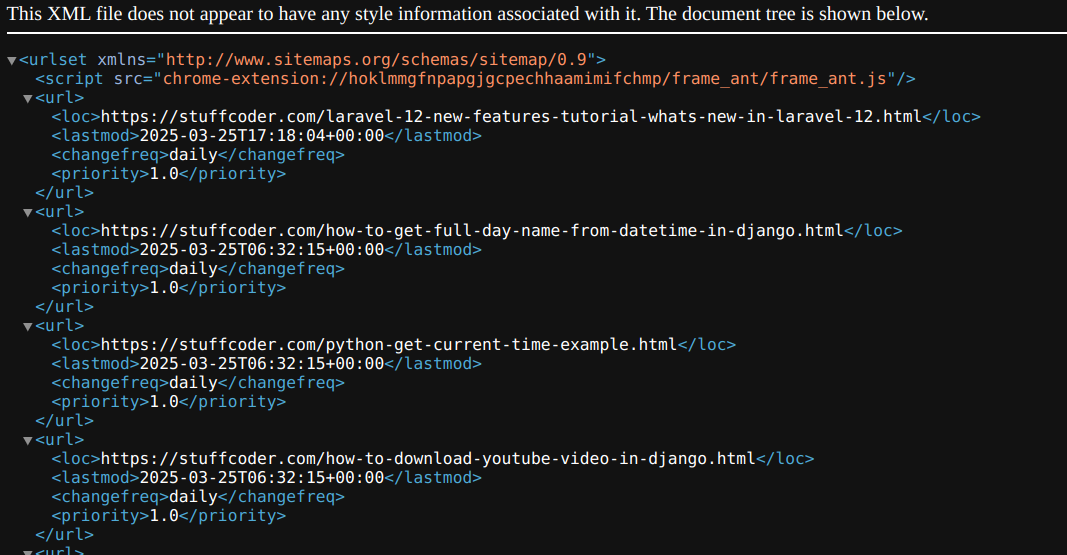Collapse the root urlset element
1067x555 pixels.
point(12,61)
